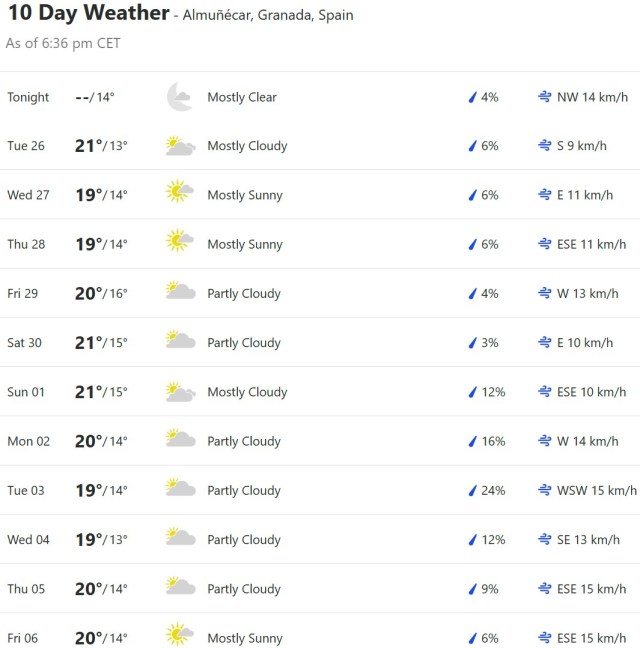The width and height of the screenshot is (640, 648).
Task: Click Wed 27 mostly sunny icon
Action: click(180, 195)
